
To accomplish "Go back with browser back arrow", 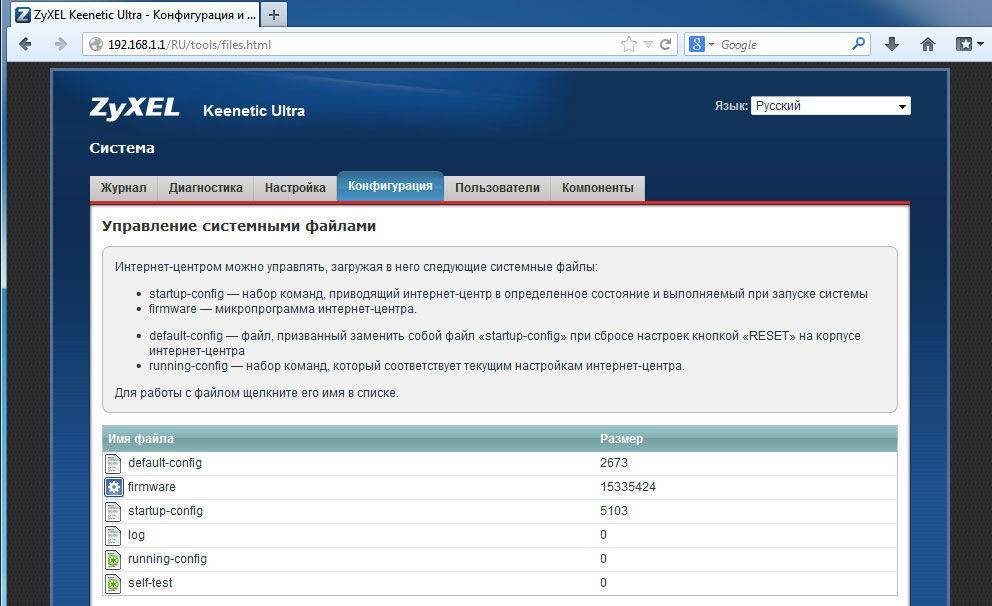I will (25, 44).
